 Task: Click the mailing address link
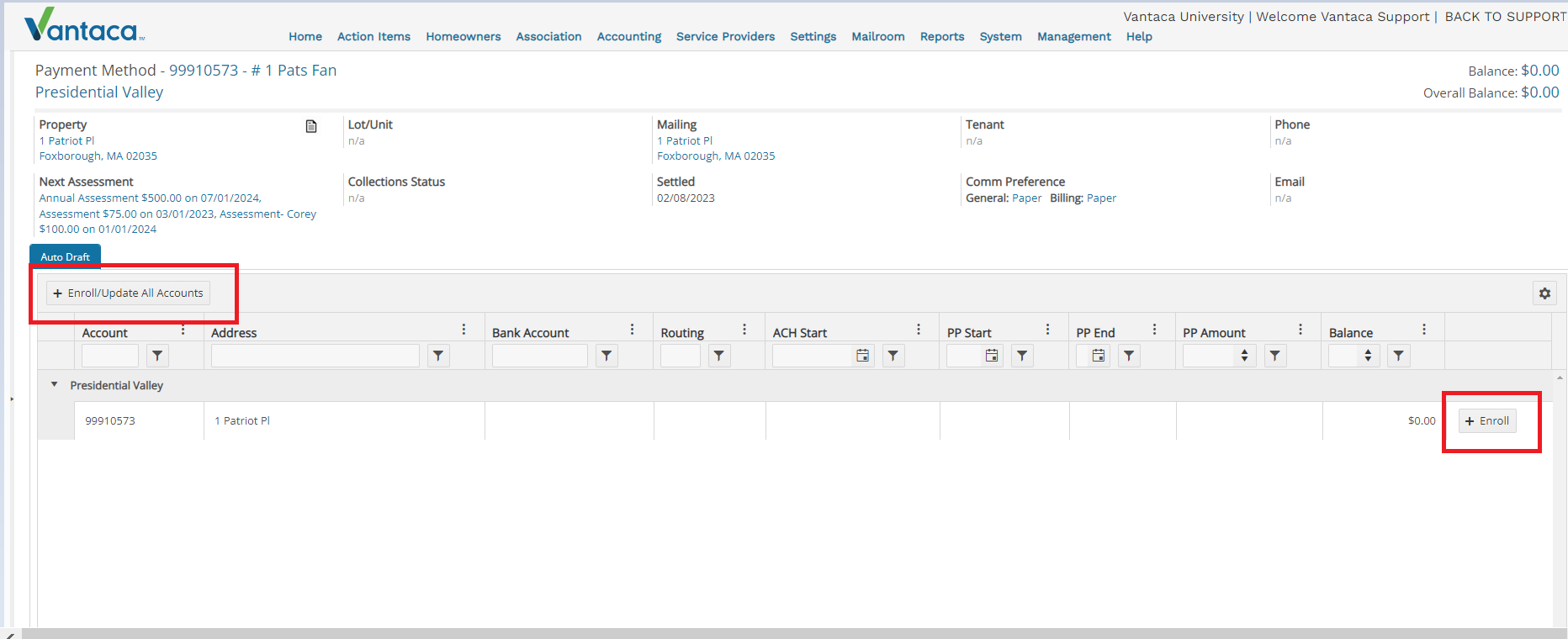pos(716,148)
